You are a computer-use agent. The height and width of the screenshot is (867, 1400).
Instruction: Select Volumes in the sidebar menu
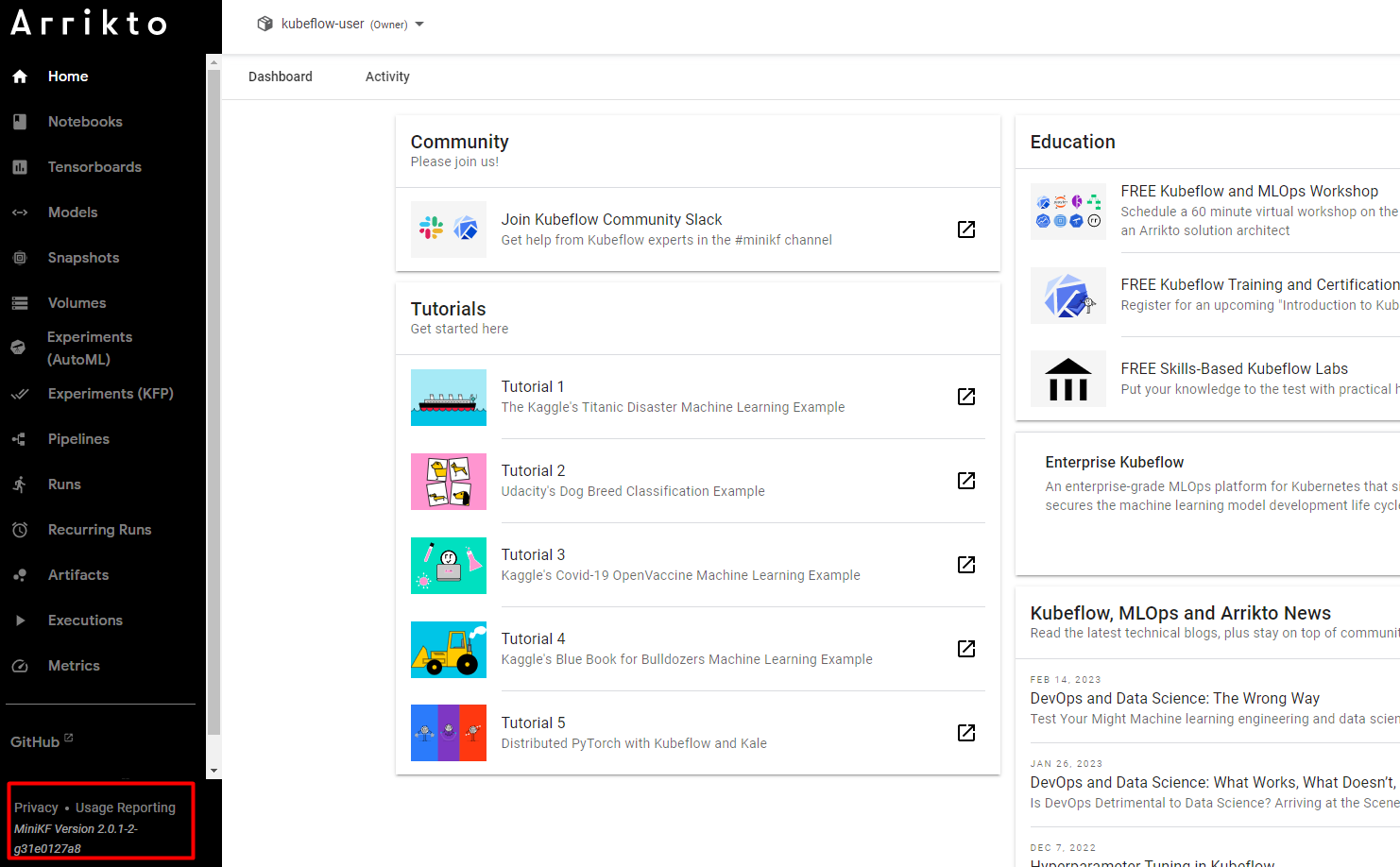[x=77, y=303]
